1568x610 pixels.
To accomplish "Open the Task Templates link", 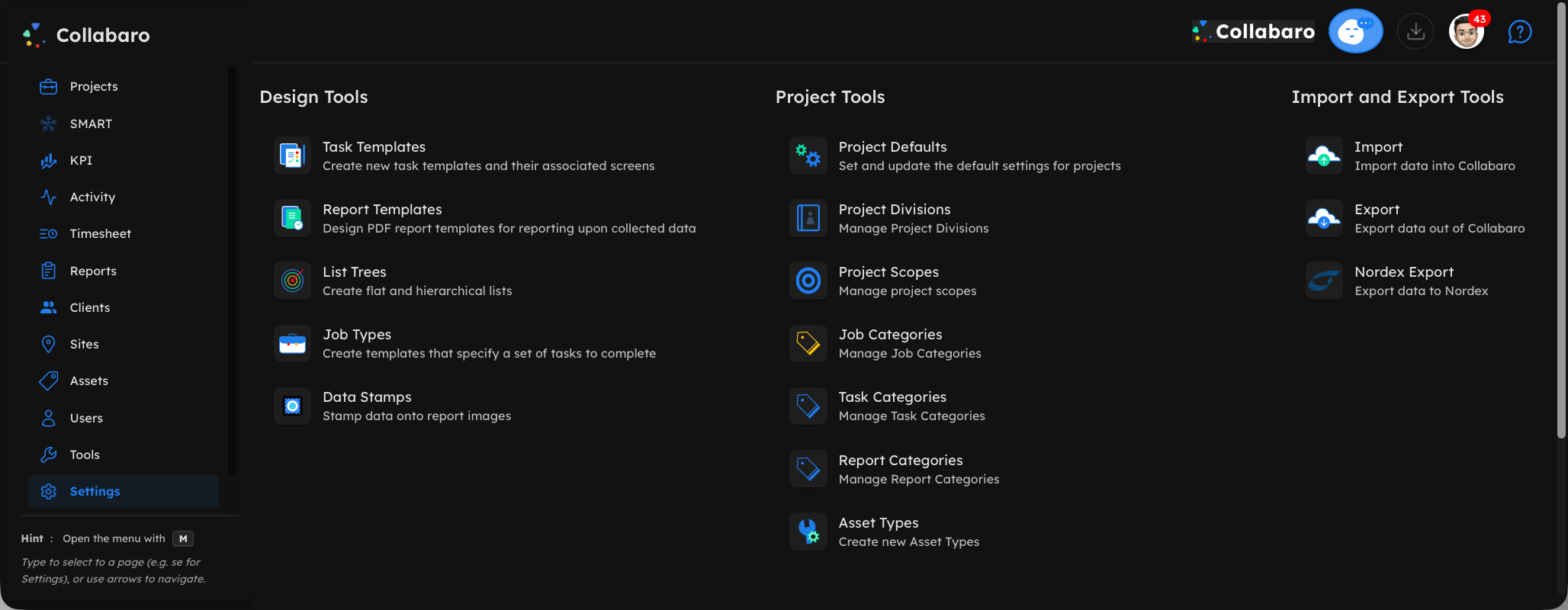I will coord(374,147).
